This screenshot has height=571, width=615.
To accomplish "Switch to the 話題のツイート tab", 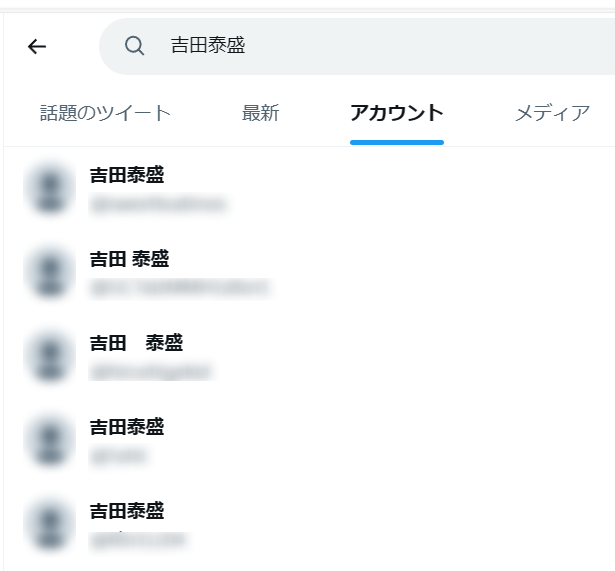I will pyautogui.click(x=105, y=113).
